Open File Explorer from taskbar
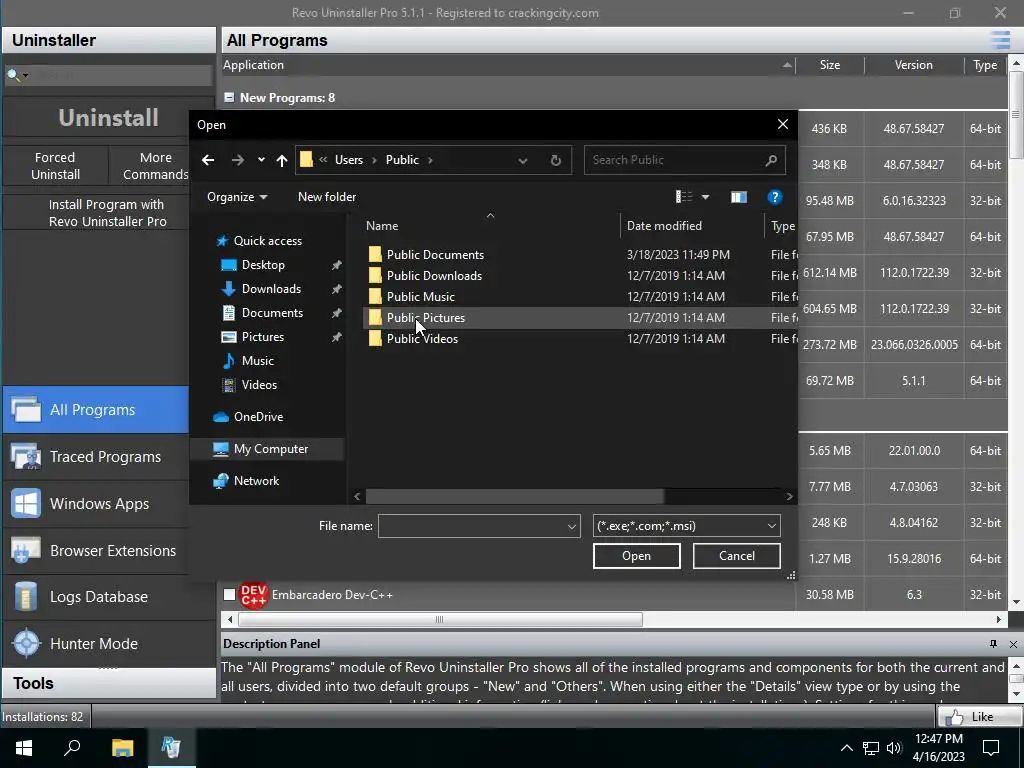The width and height of the screenshot is (1024, 768). click(122, 748)
